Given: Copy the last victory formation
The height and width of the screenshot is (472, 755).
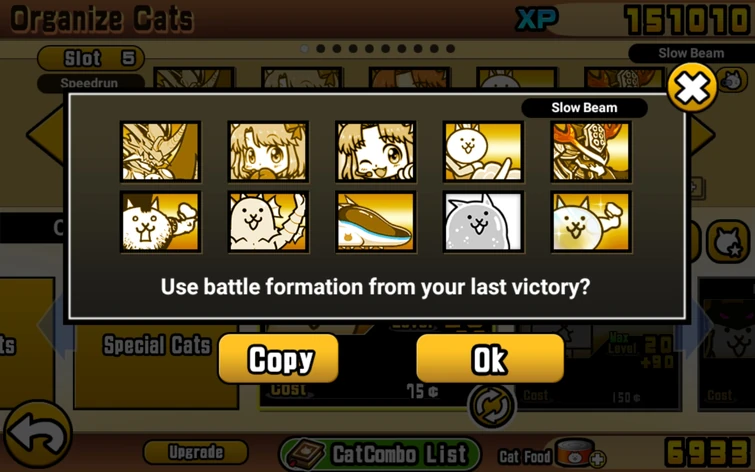Looking at the screenshot, I should (278, 359).
